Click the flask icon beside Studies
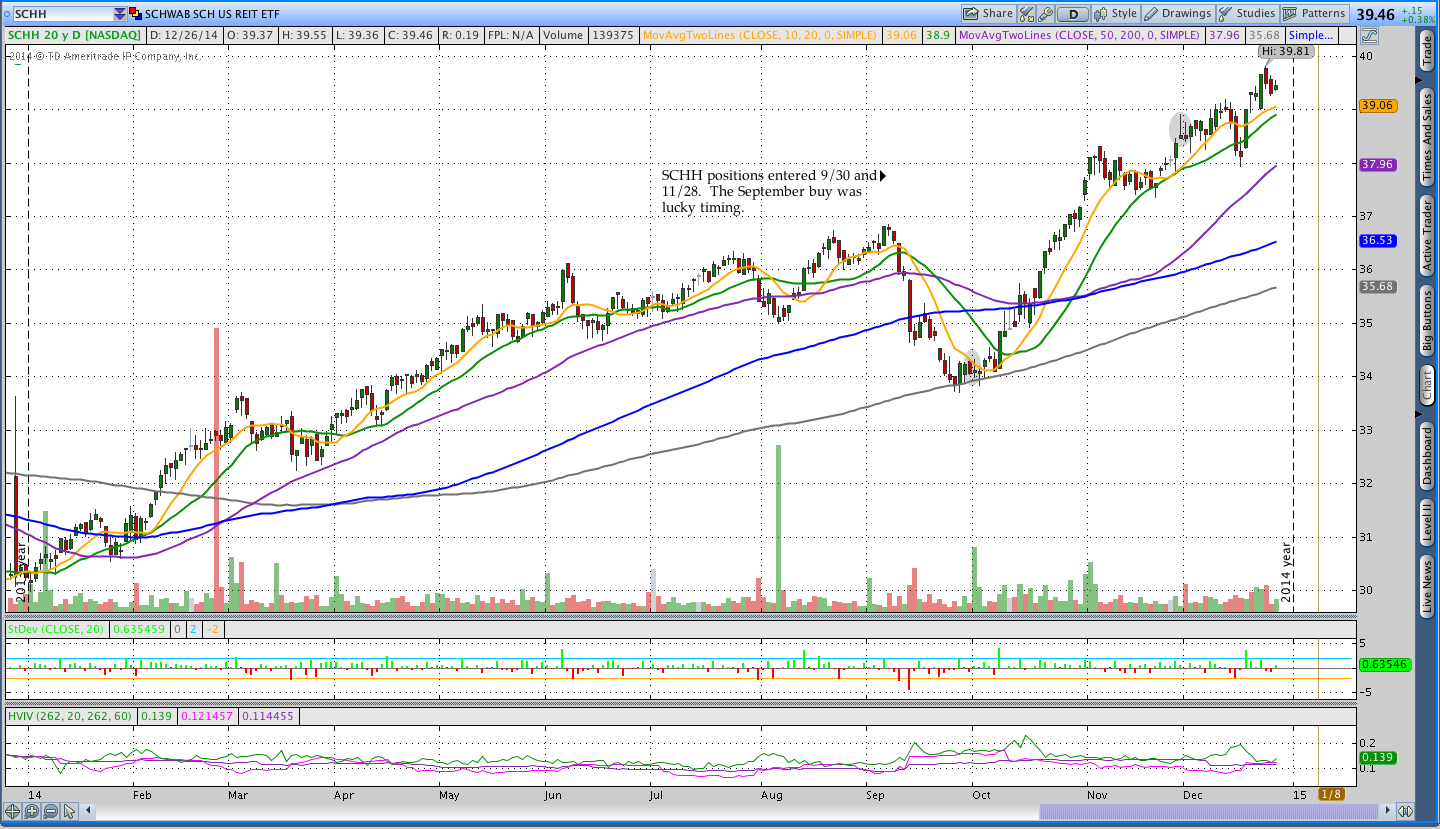This screenshot has height=829, width=1440. click(x=1225, y=14)
